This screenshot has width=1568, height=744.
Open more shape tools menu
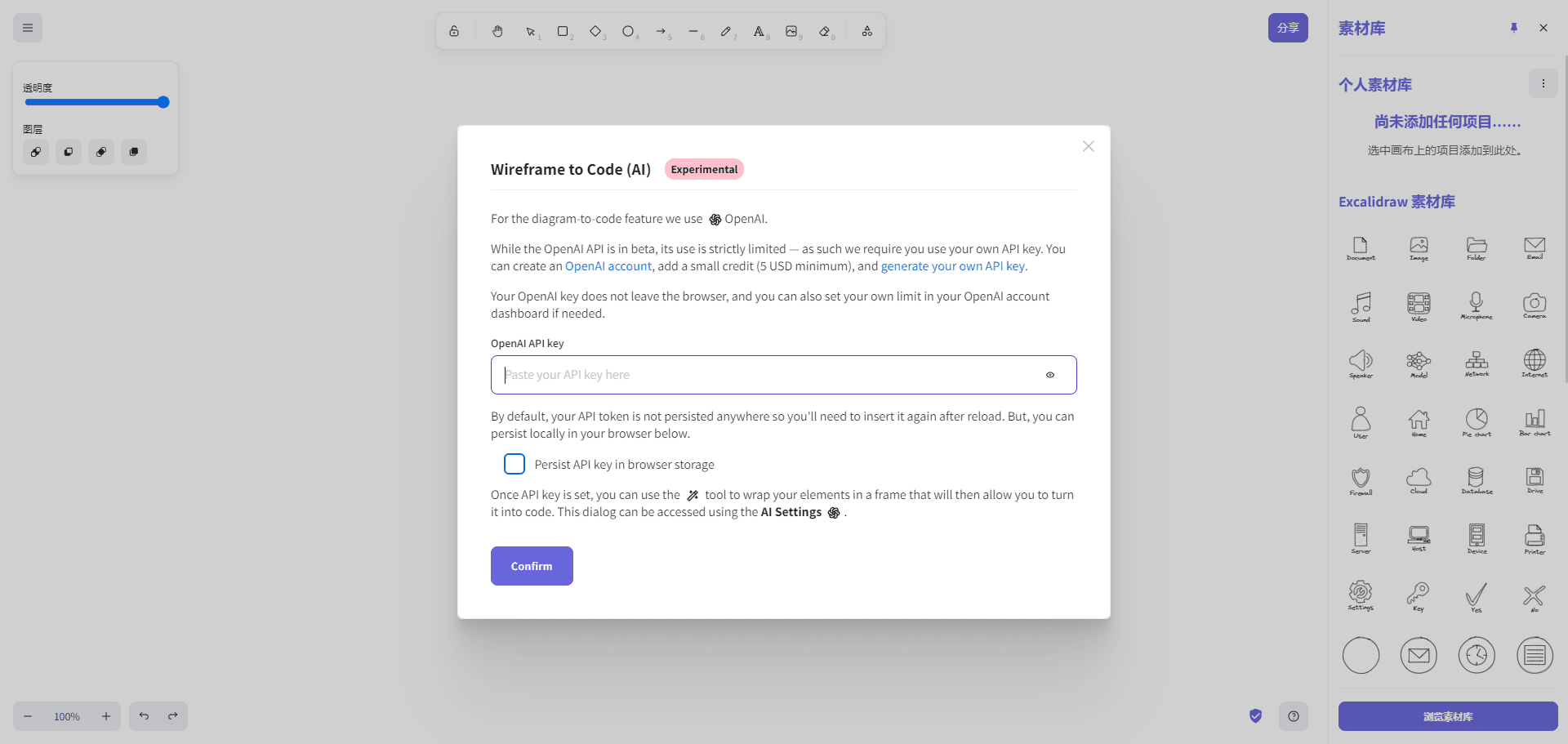pyautogui.click(x=867, y=31)
